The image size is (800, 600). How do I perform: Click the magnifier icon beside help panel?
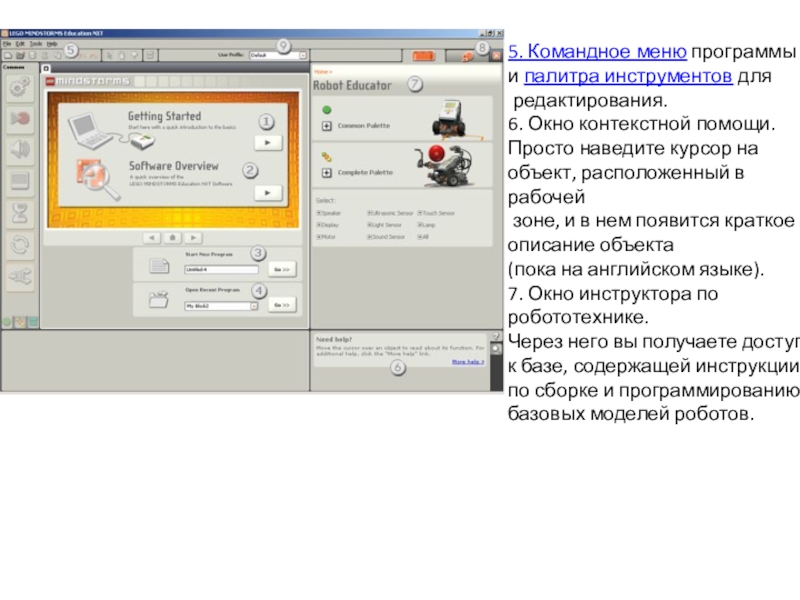(x=496, y=349)
